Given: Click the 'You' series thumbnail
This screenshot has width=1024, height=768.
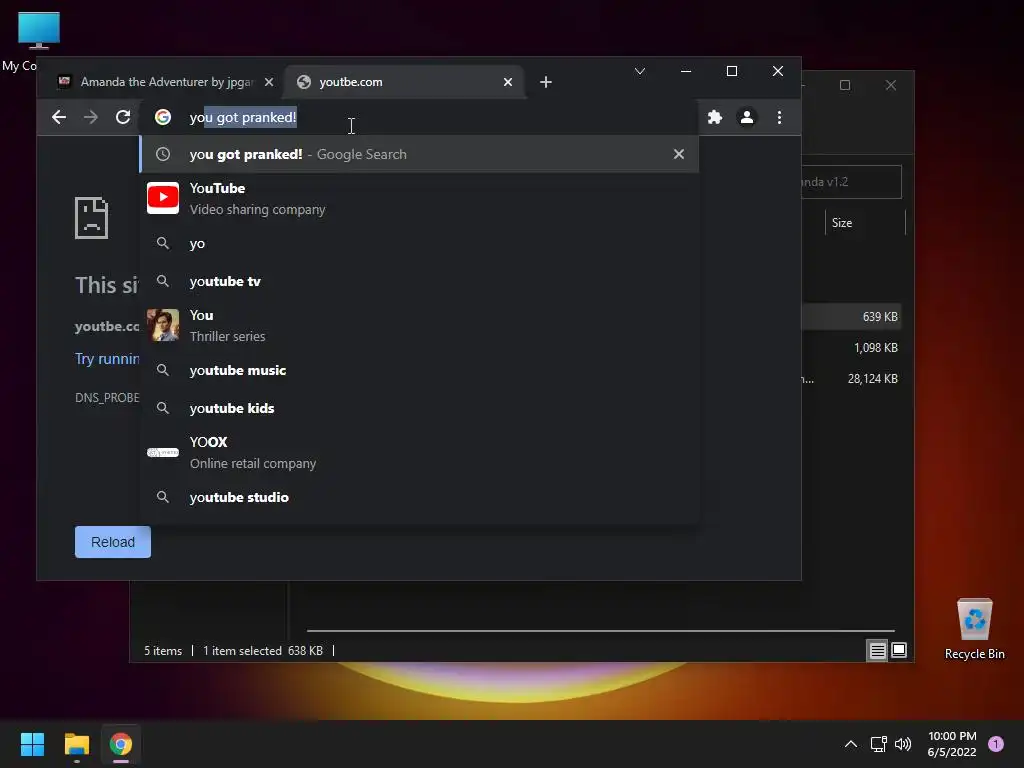Looking at the screenshot, I should (x=163, y=325).
